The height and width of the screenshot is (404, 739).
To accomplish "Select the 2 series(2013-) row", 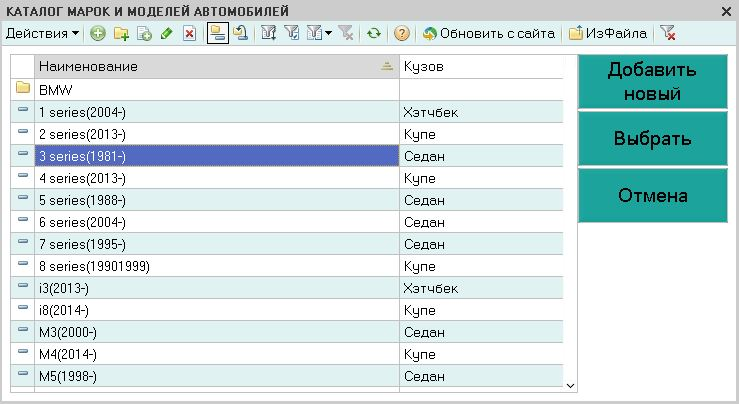I will coord(287,134).
